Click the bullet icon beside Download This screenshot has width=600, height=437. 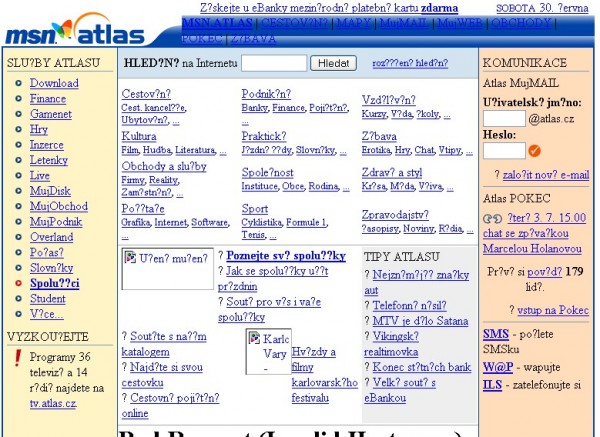tap(18, 83)
